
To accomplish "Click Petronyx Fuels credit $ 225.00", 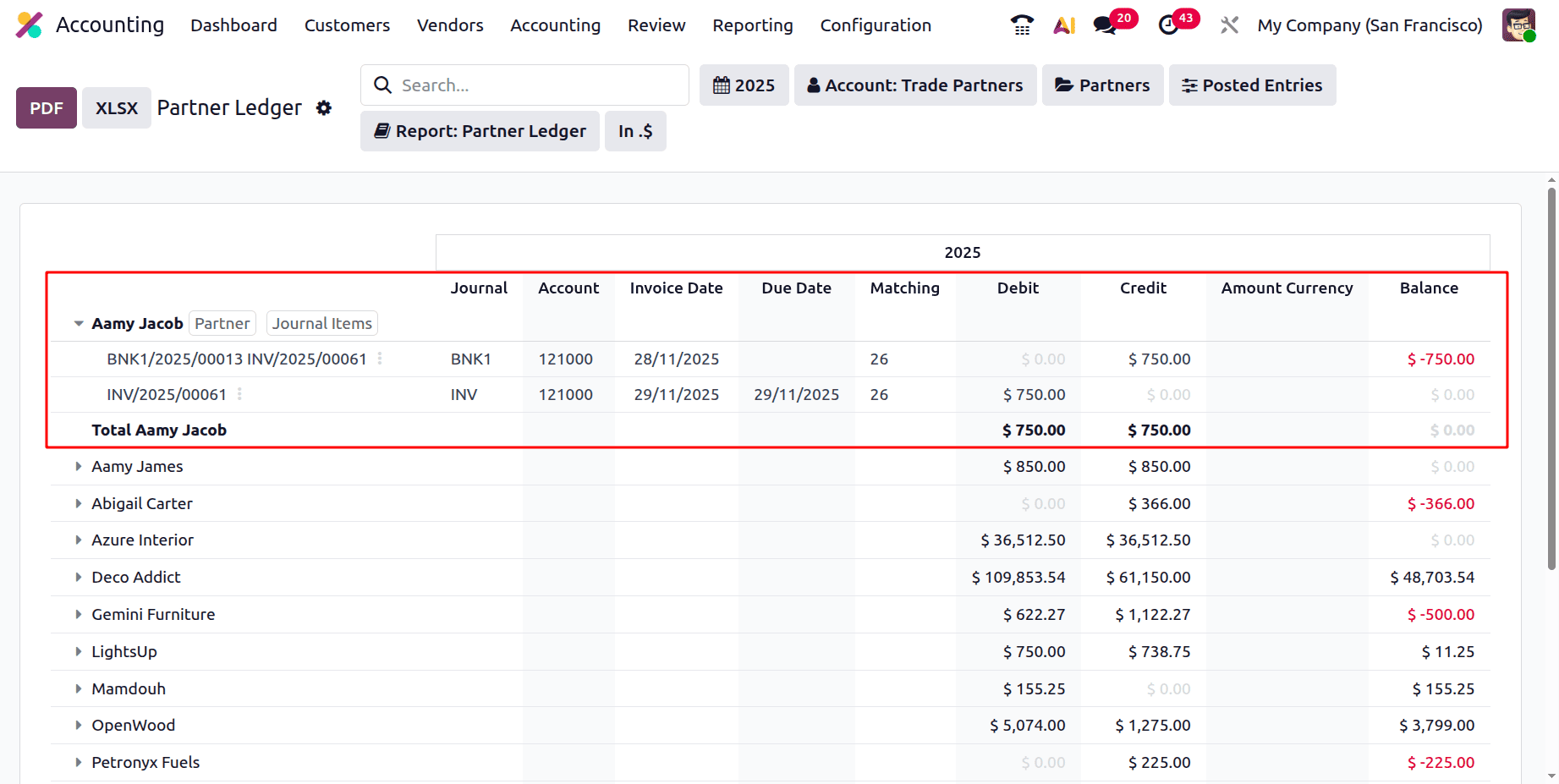I will tap(1159, 763).
